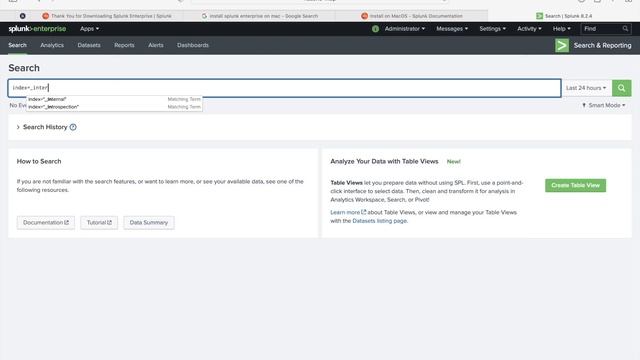Switch to the Analytics tab
This screenshot has height=360, width=640.
point(52,45)
